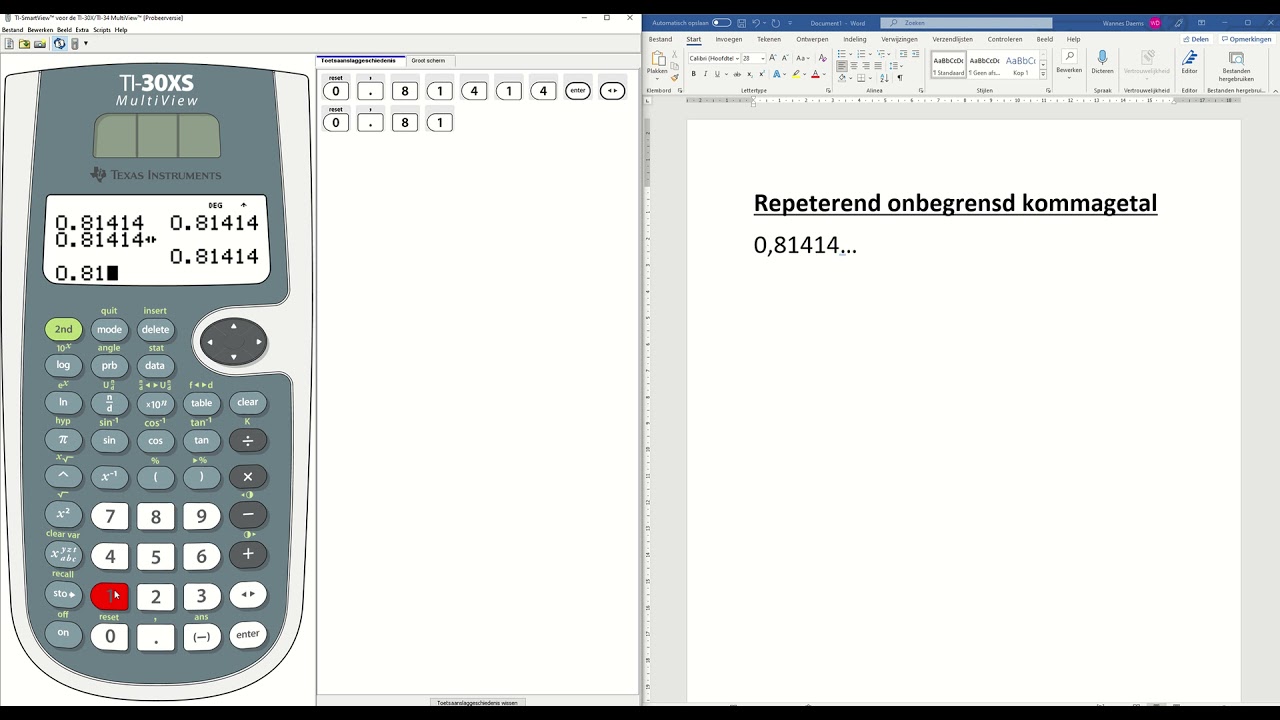Click the Delen share button in Word
Image resolution: width=1280 pixels, height=720 pixels.
[1196, 40]
